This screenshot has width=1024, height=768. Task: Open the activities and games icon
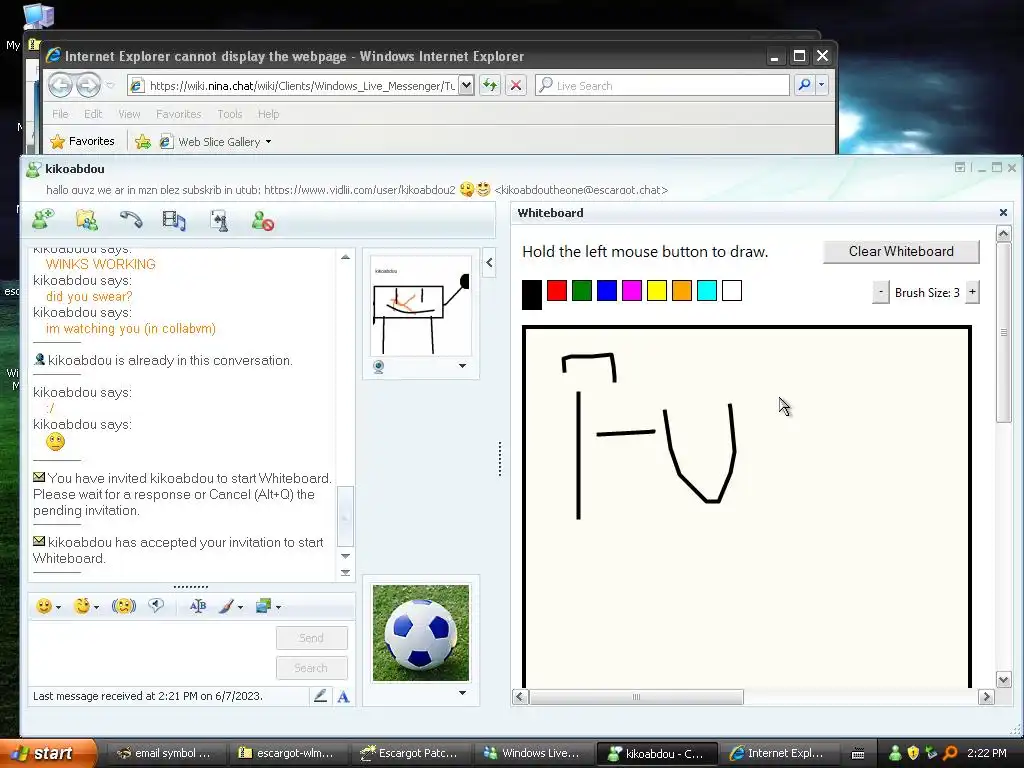click(x=219, y=221)
